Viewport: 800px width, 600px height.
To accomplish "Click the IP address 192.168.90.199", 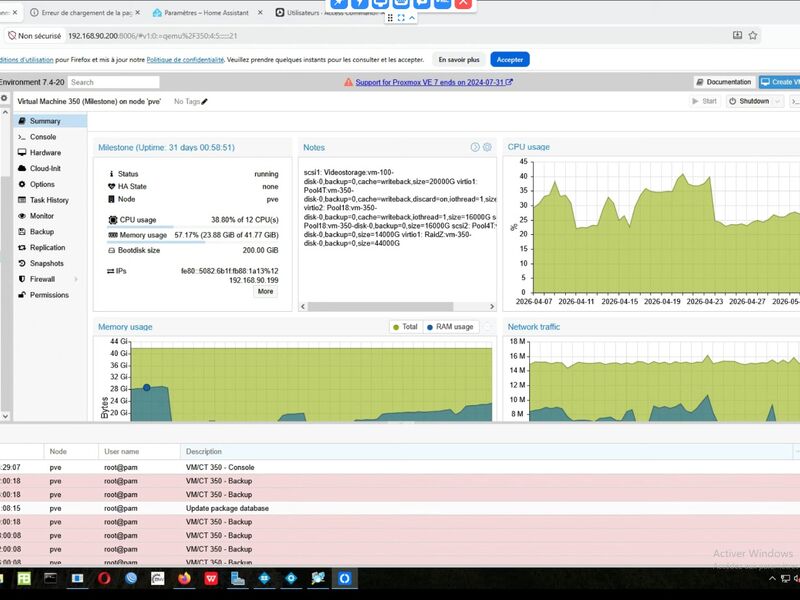I will [x=254, y=280].
